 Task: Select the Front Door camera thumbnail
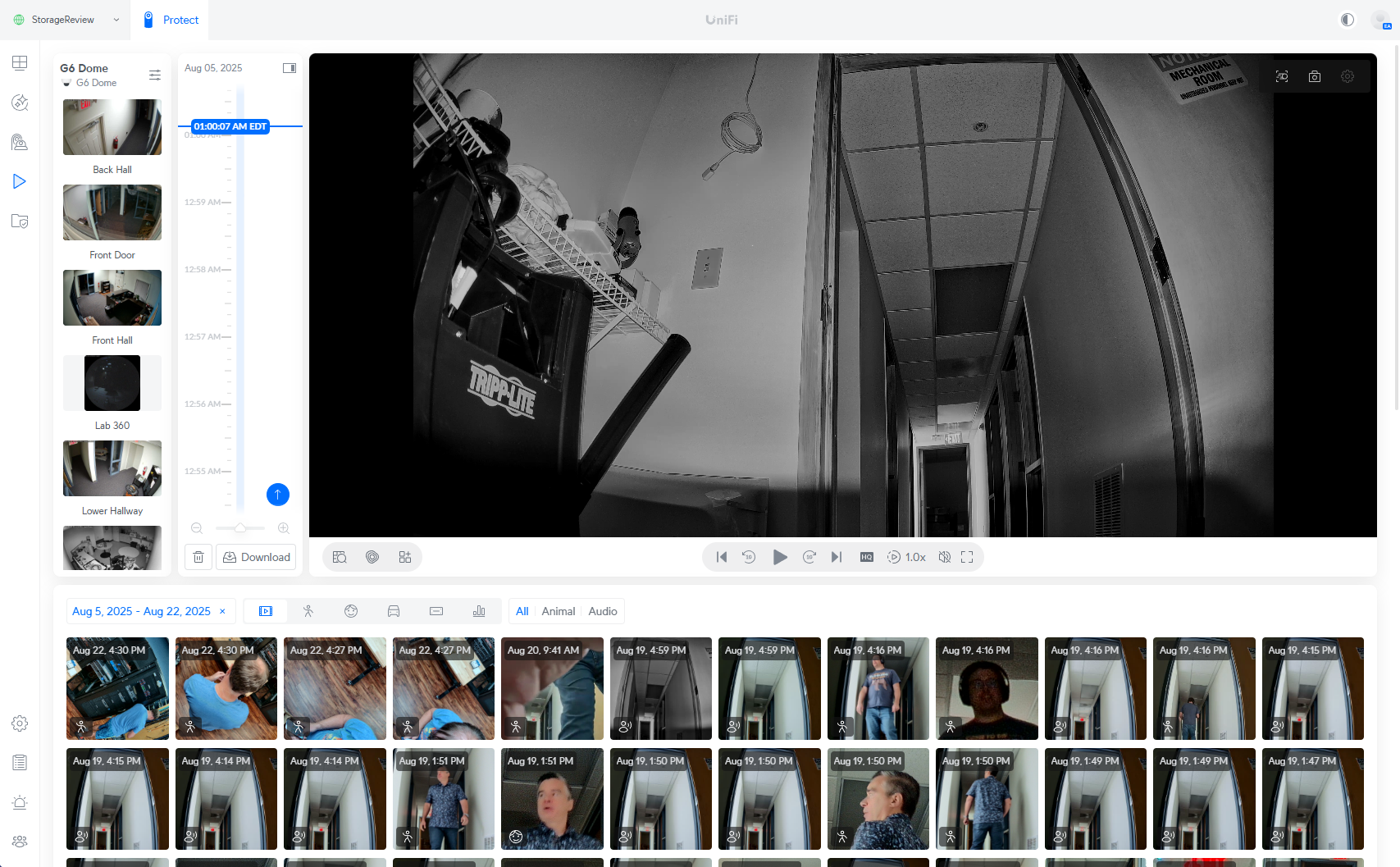pos(112,212)
